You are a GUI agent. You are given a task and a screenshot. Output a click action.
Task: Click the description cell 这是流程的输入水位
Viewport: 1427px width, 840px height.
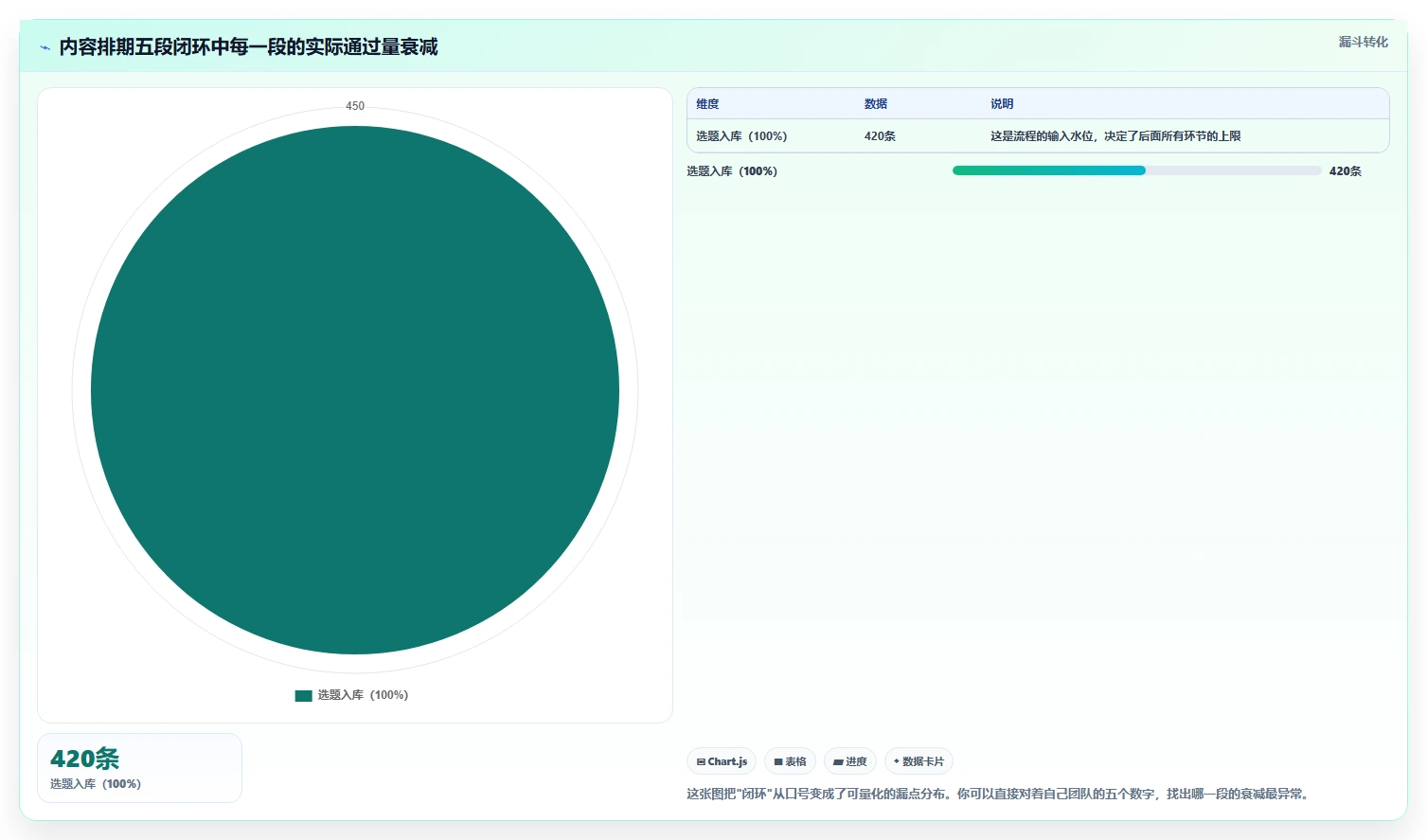[1115, 136]
